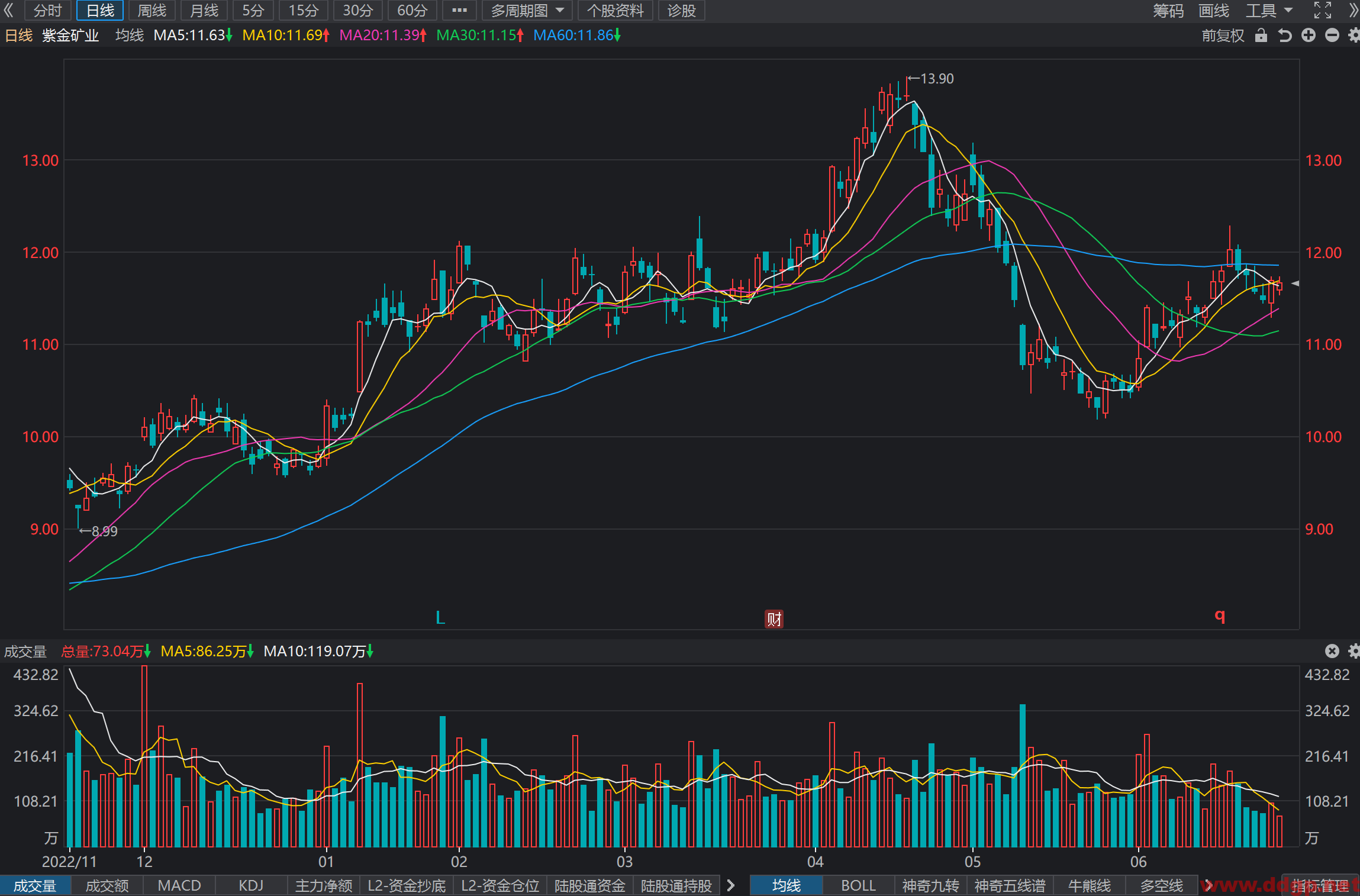Image resolution: width=1360 pixels, height=896 pixels.
Task: Switch to 分时 intraday view
Action: coord(47,10)
